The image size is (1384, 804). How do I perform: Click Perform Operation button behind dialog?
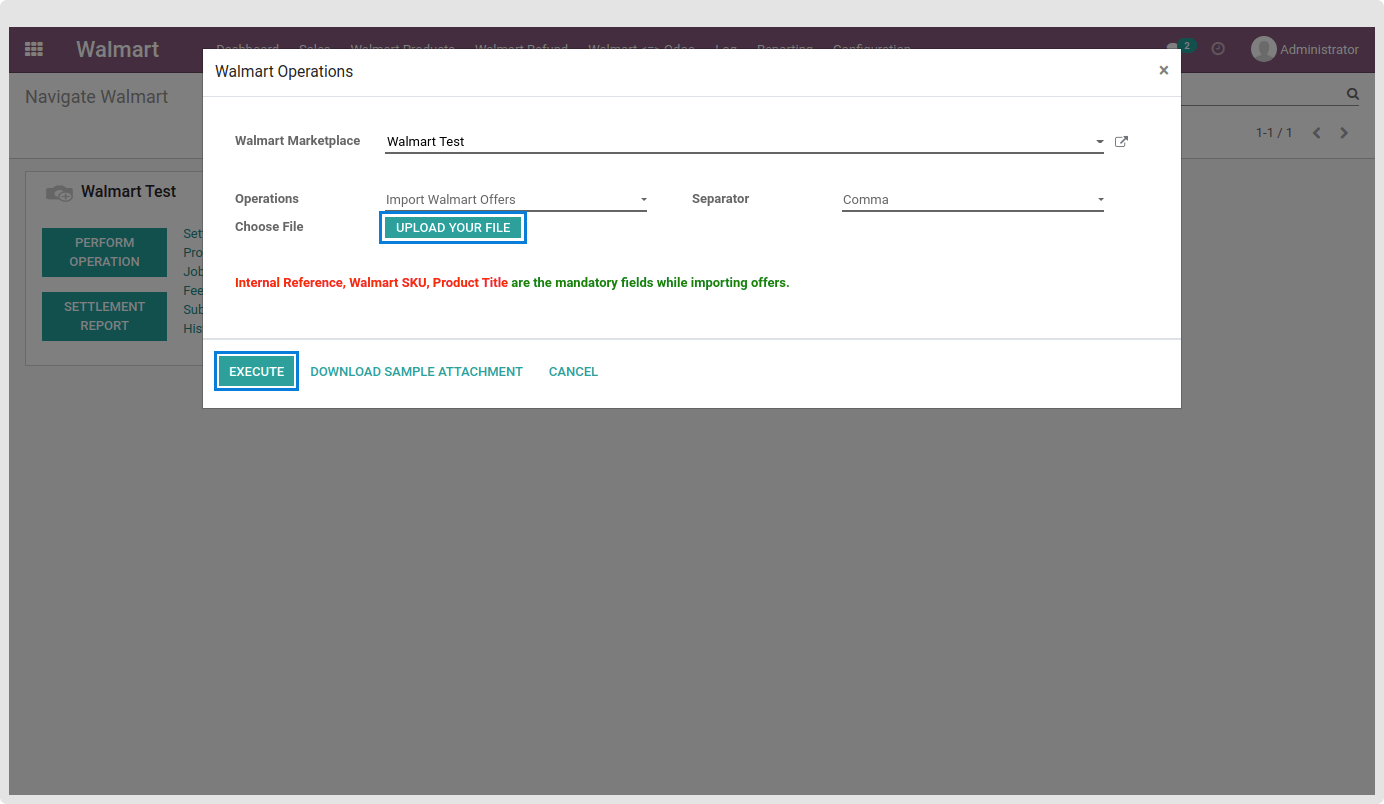click(x=104, y=252)
